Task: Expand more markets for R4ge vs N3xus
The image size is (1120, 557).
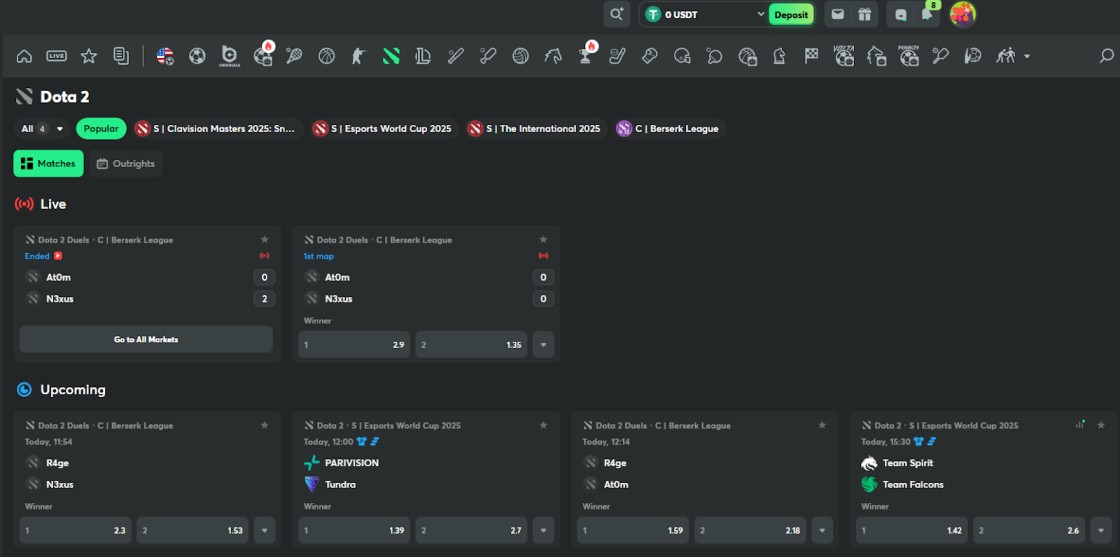Action: tap(264, 530)
